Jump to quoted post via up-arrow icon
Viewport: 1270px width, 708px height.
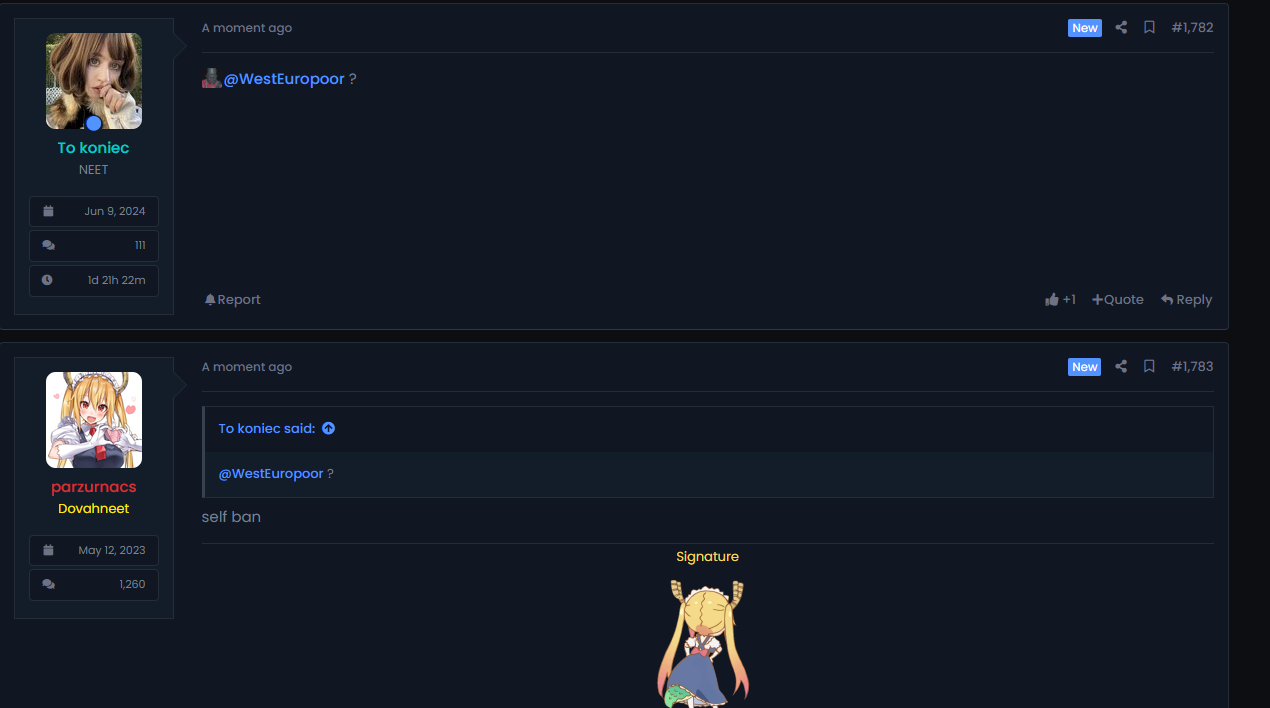click(x=328, y=428)
